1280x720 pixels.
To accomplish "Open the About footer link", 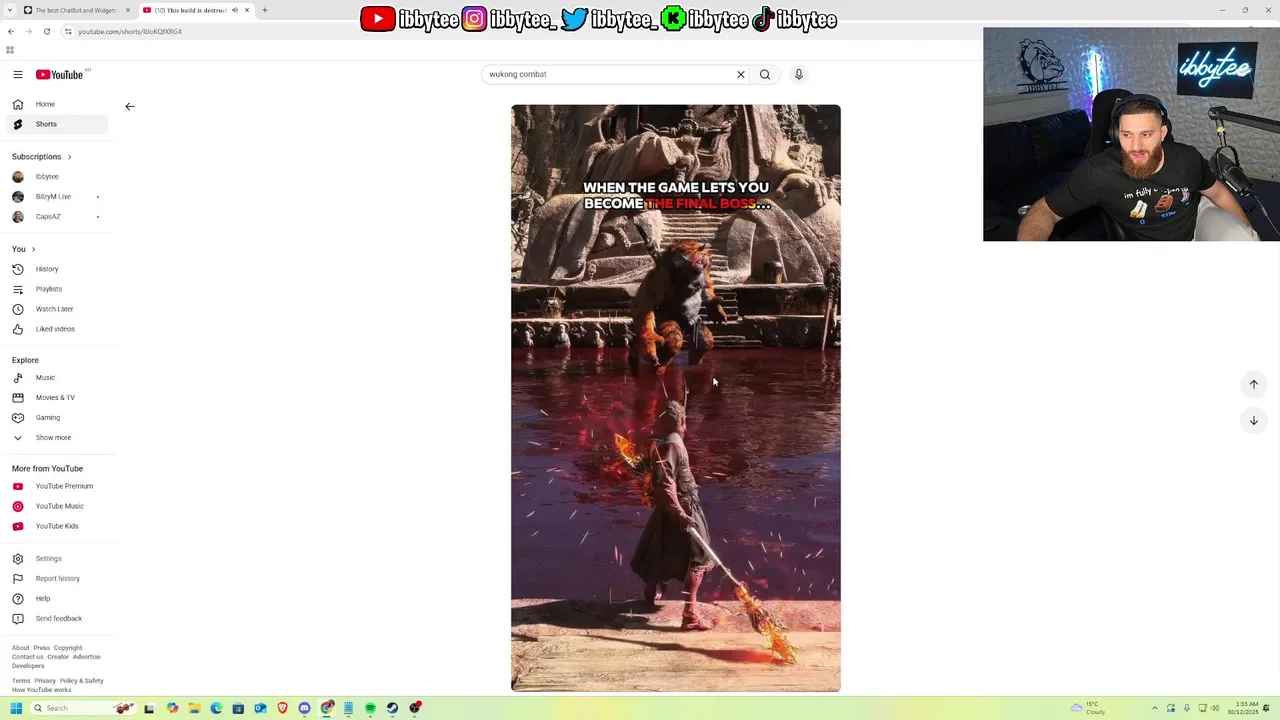I will [20, 648].
